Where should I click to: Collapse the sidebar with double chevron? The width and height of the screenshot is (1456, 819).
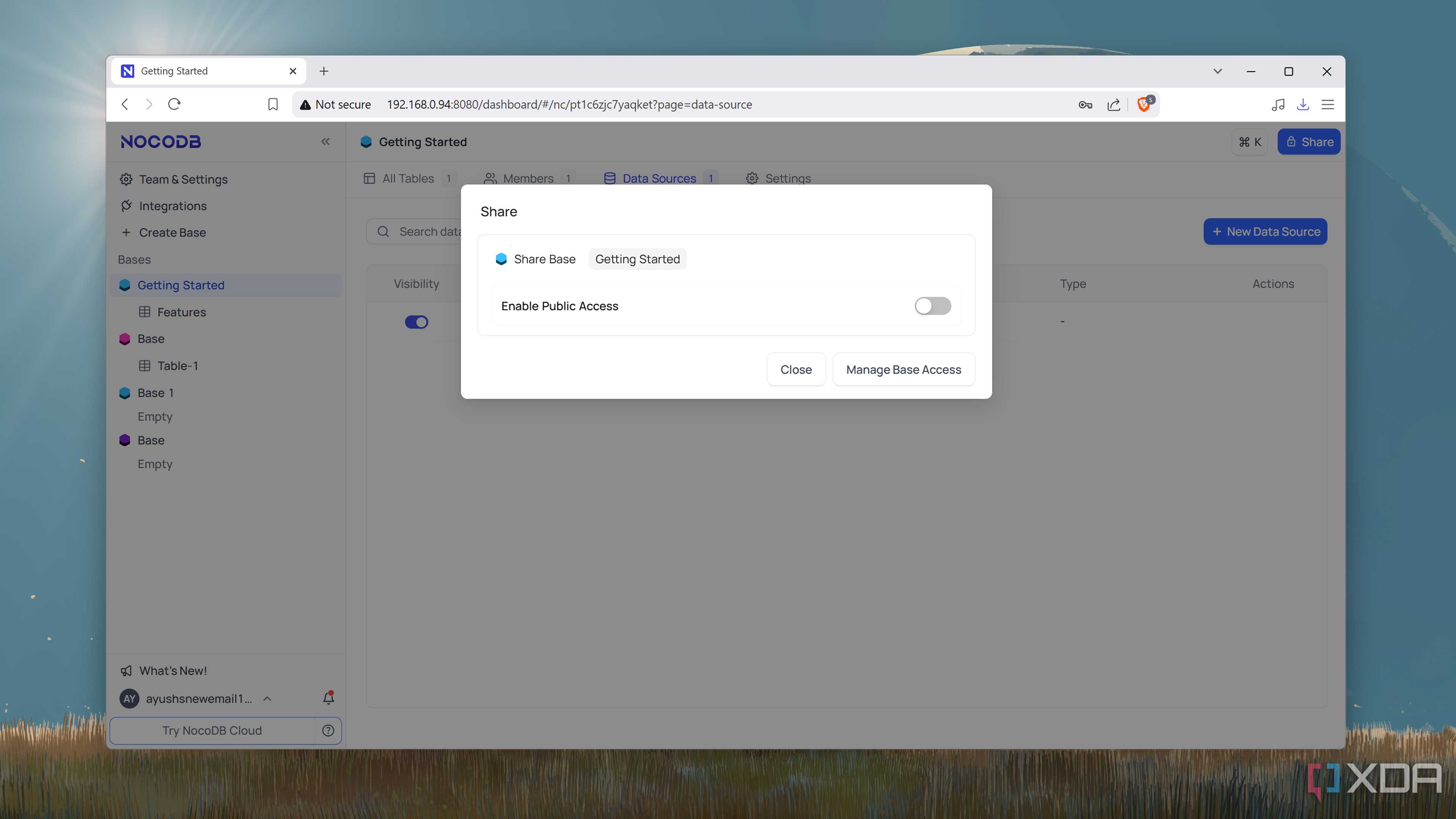point(326,141)
